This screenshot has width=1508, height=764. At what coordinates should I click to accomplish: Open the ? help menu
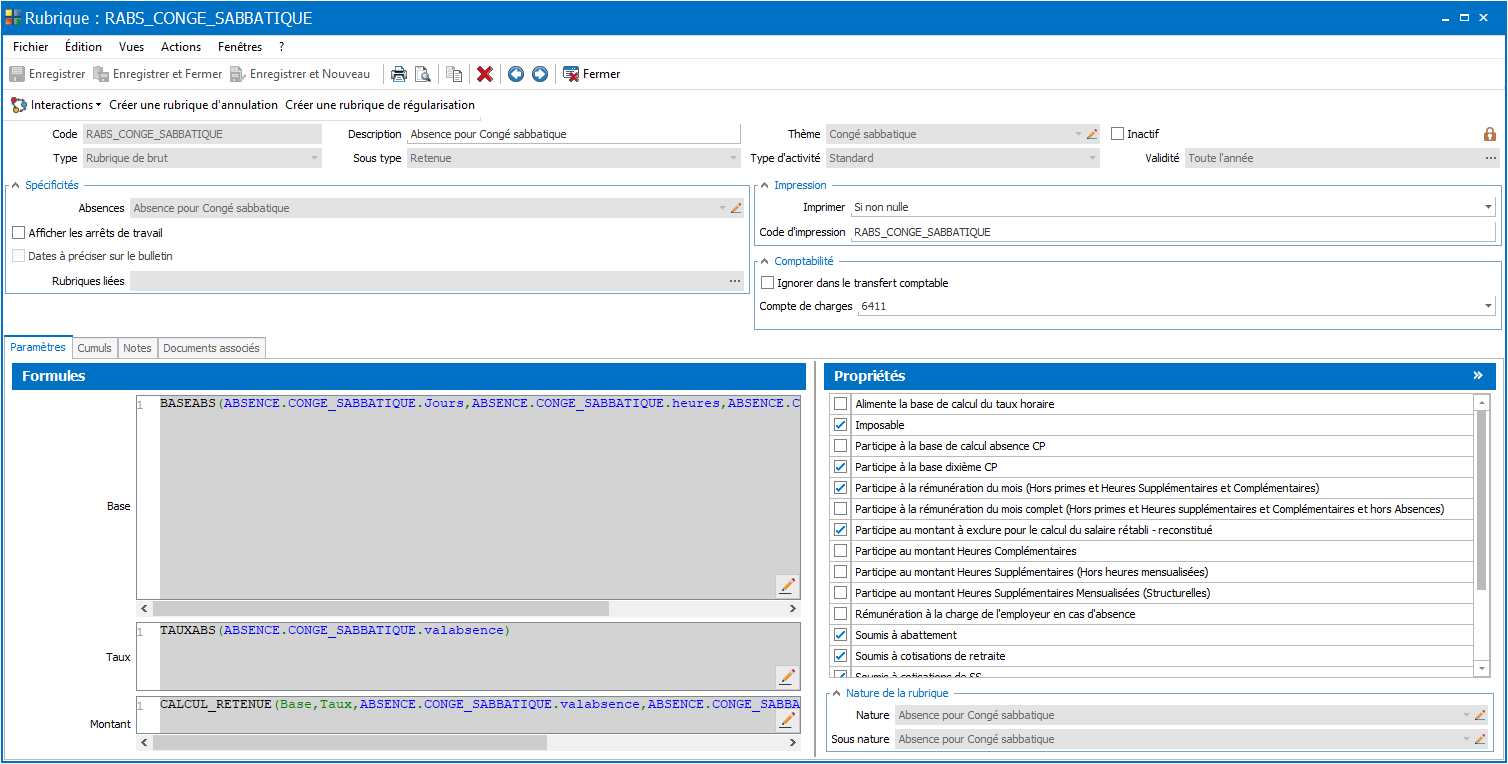click(282, 47)
